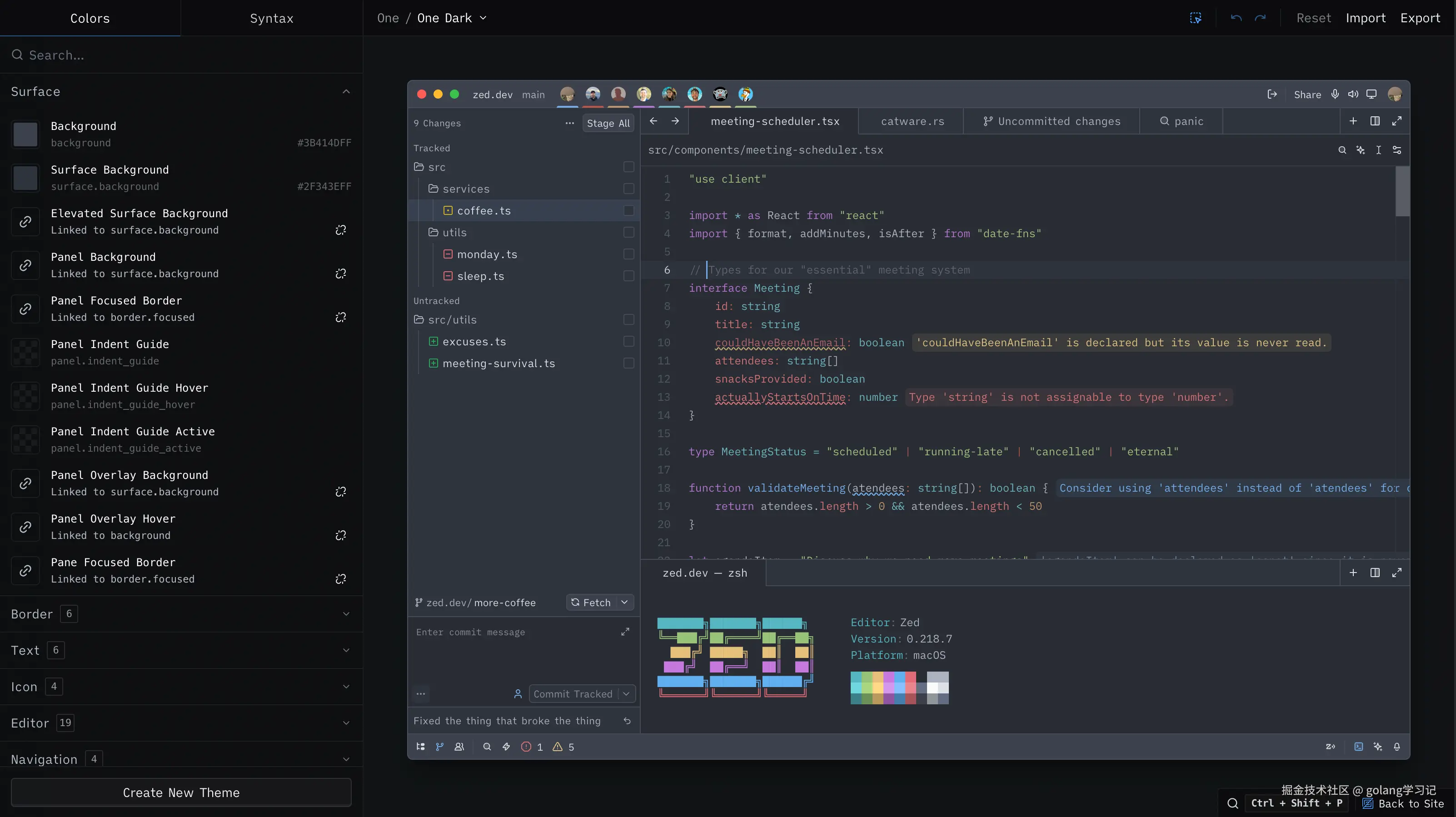Viewport: 1456px width, 817px height.
Task: Unlink Elevated Surface Background link icon
Action: click(340, 230)
